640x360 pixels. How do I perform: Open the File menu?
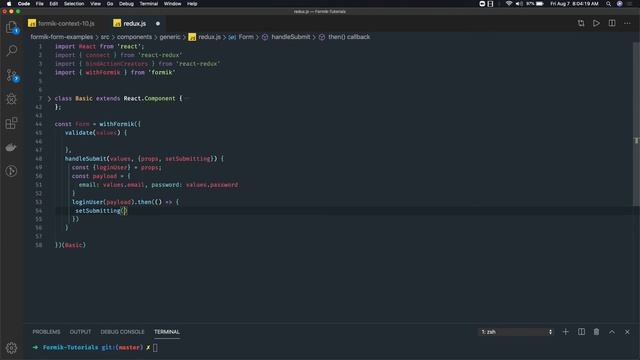(40, 4)
